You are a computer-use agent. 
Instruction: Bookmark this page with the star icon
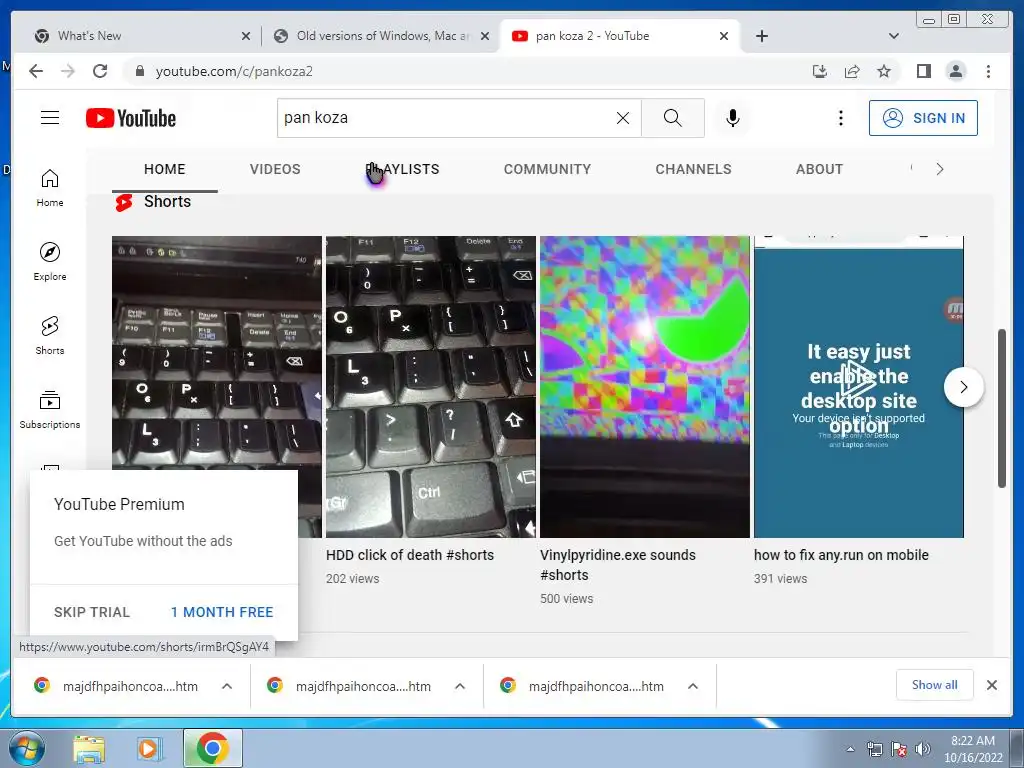[884, 71]
